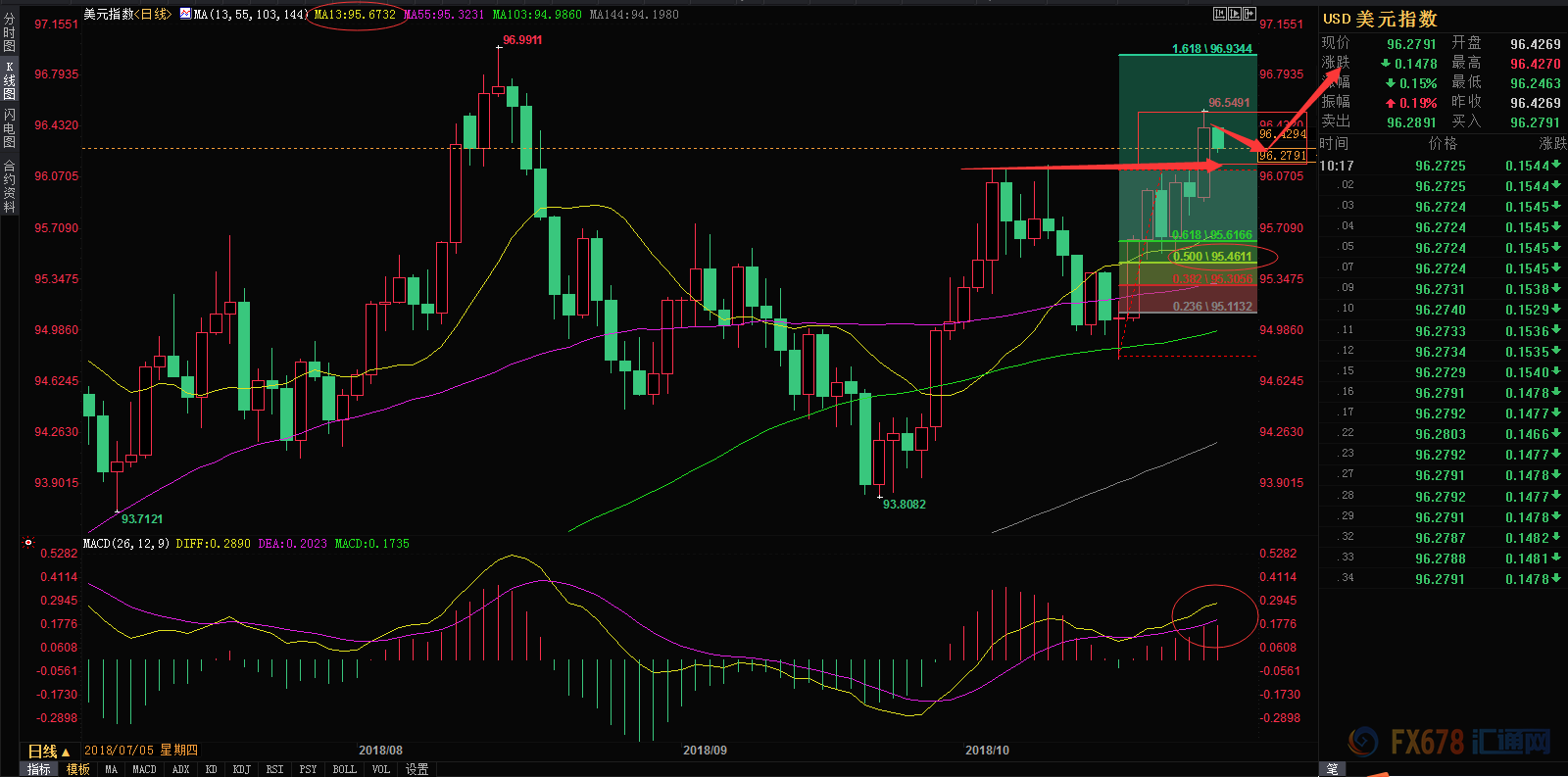Select the K线图 sidebar tab
The image size is (1568, 777).
(x=10, y=80)
